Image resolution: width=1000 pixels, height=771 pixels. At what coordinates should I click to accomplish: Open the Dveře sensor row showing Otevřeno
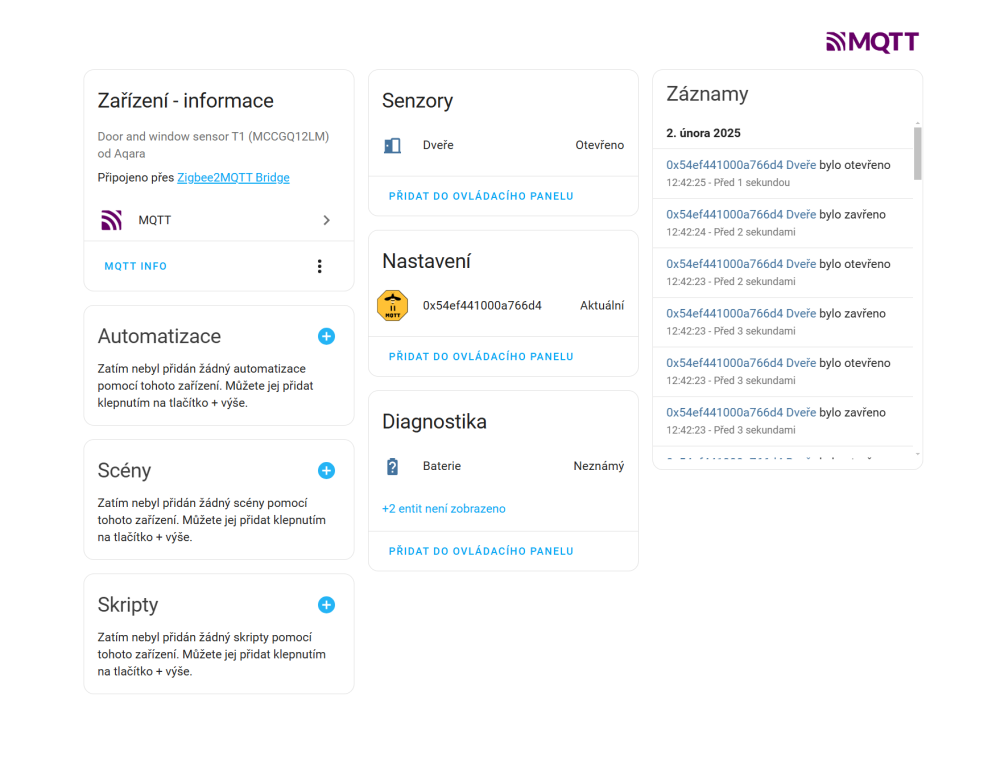[503, 146]
